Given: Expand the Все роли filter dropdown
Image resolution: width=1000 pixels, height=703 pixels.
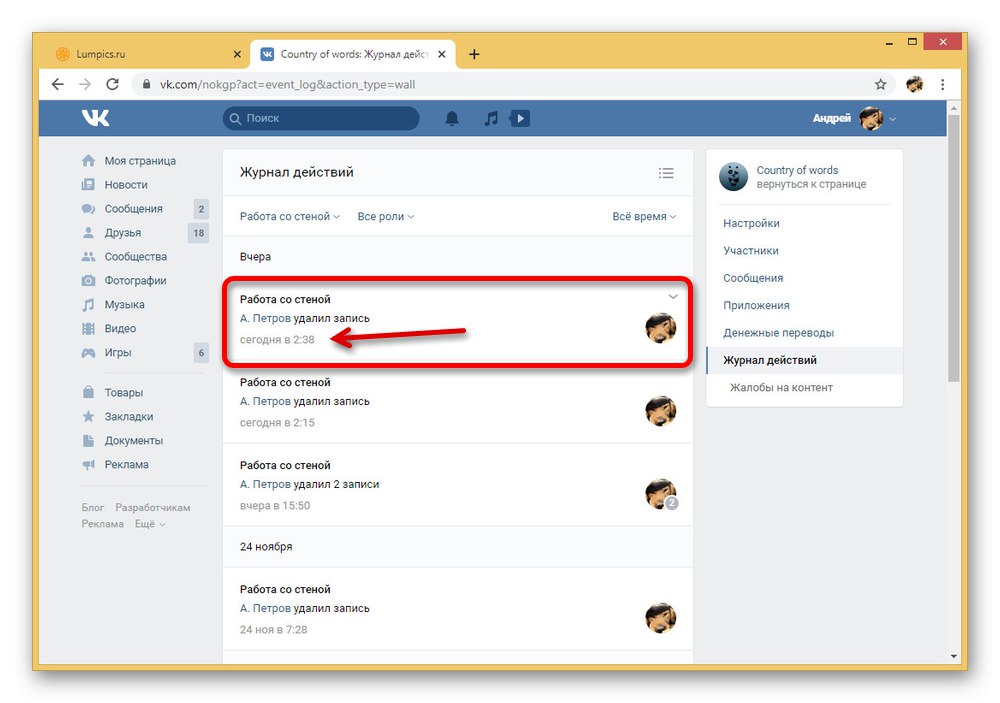Looking at the screenshot, I should [x=386, y=216].
